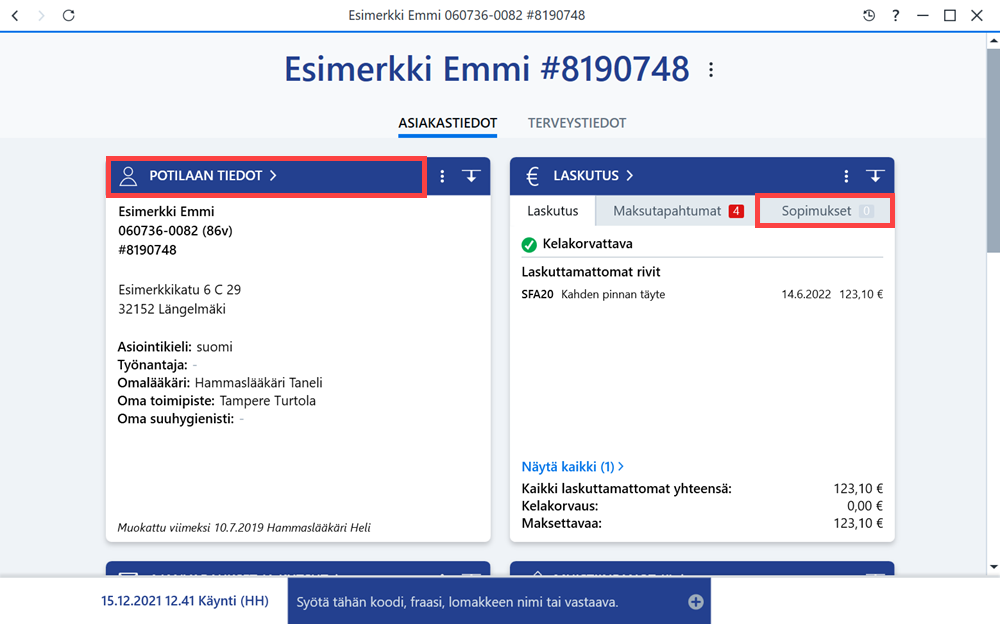Open the history clock icon
The image size is (1000, 624).
869,15
